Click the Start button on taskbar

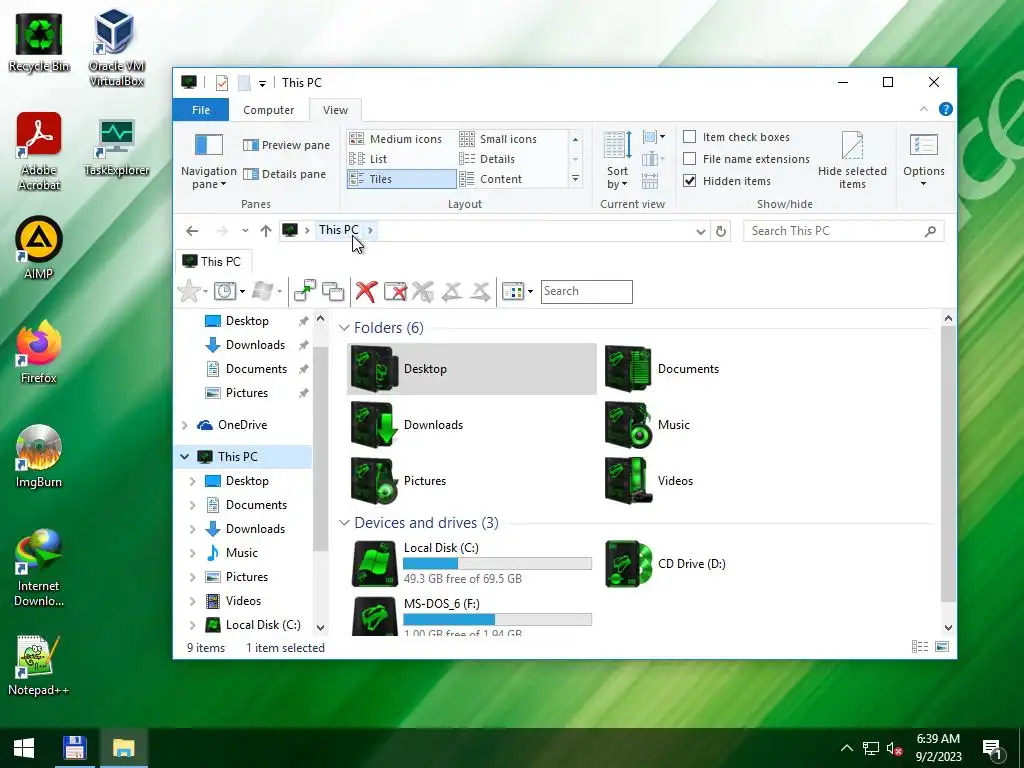(x=24, y=748)
